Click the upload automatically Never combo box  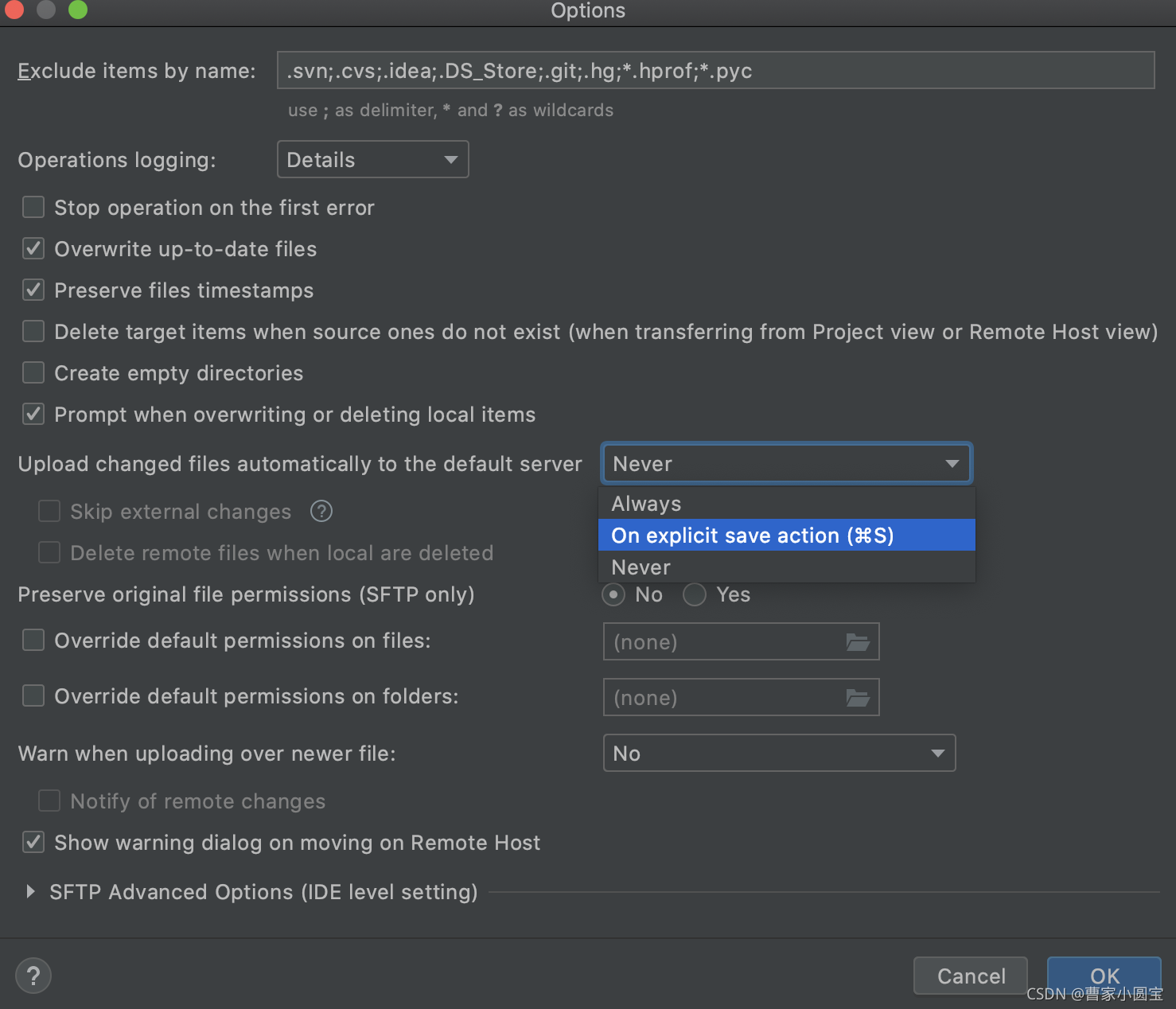click(786, 463)
